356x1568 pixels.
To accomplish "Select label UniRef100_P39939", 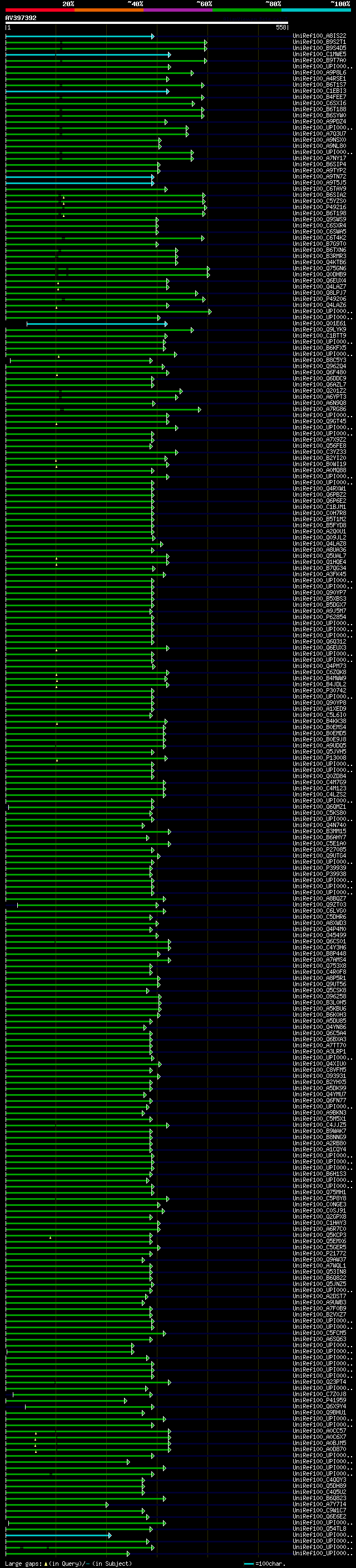I will 319,868.
